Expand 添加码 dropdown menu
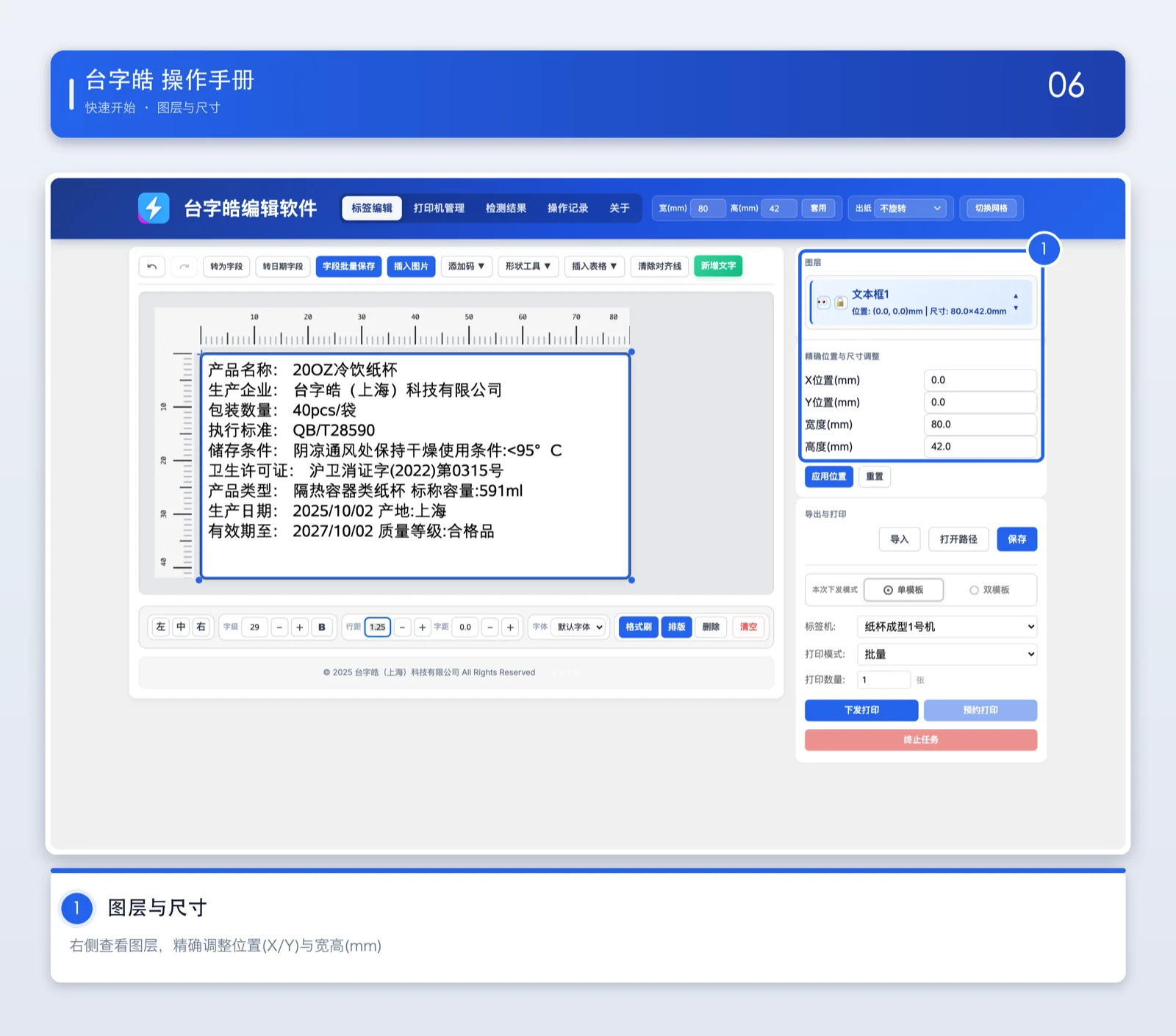This screenshot has height=1036, width=1176. [x=466, y=266]
